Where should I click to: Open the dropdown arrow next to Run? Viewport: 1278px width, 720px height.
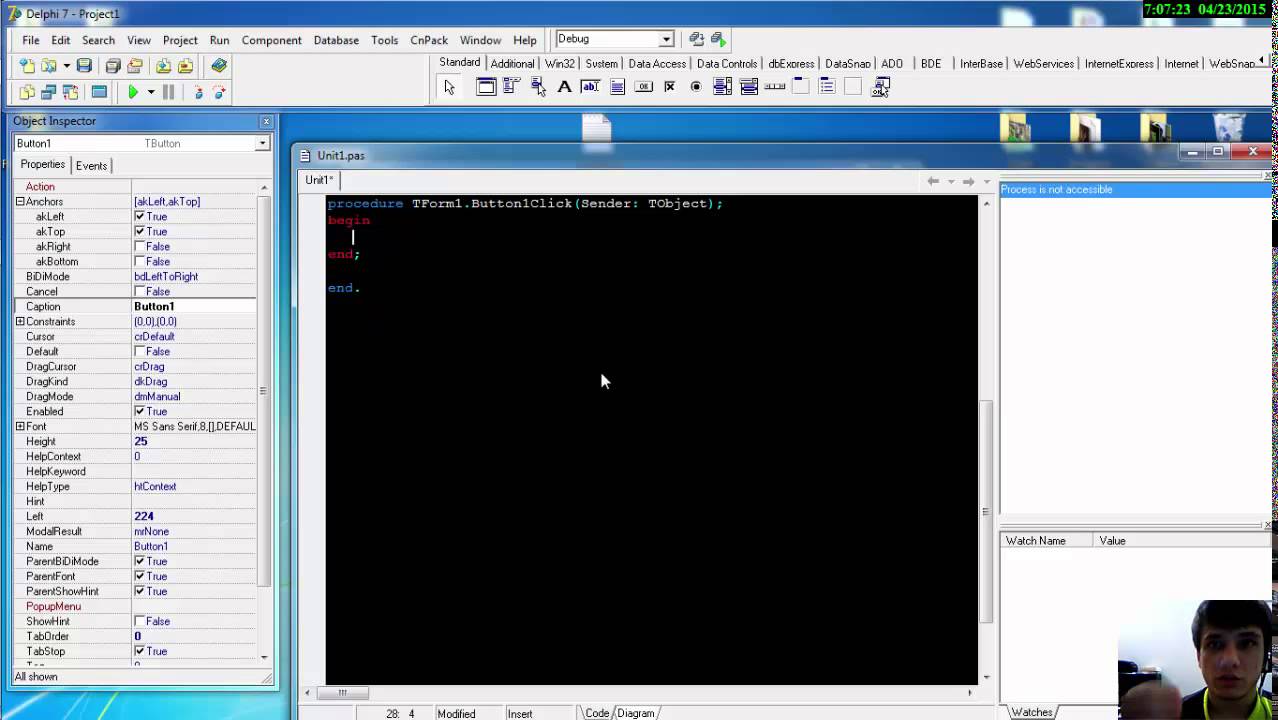click(151, 92)
